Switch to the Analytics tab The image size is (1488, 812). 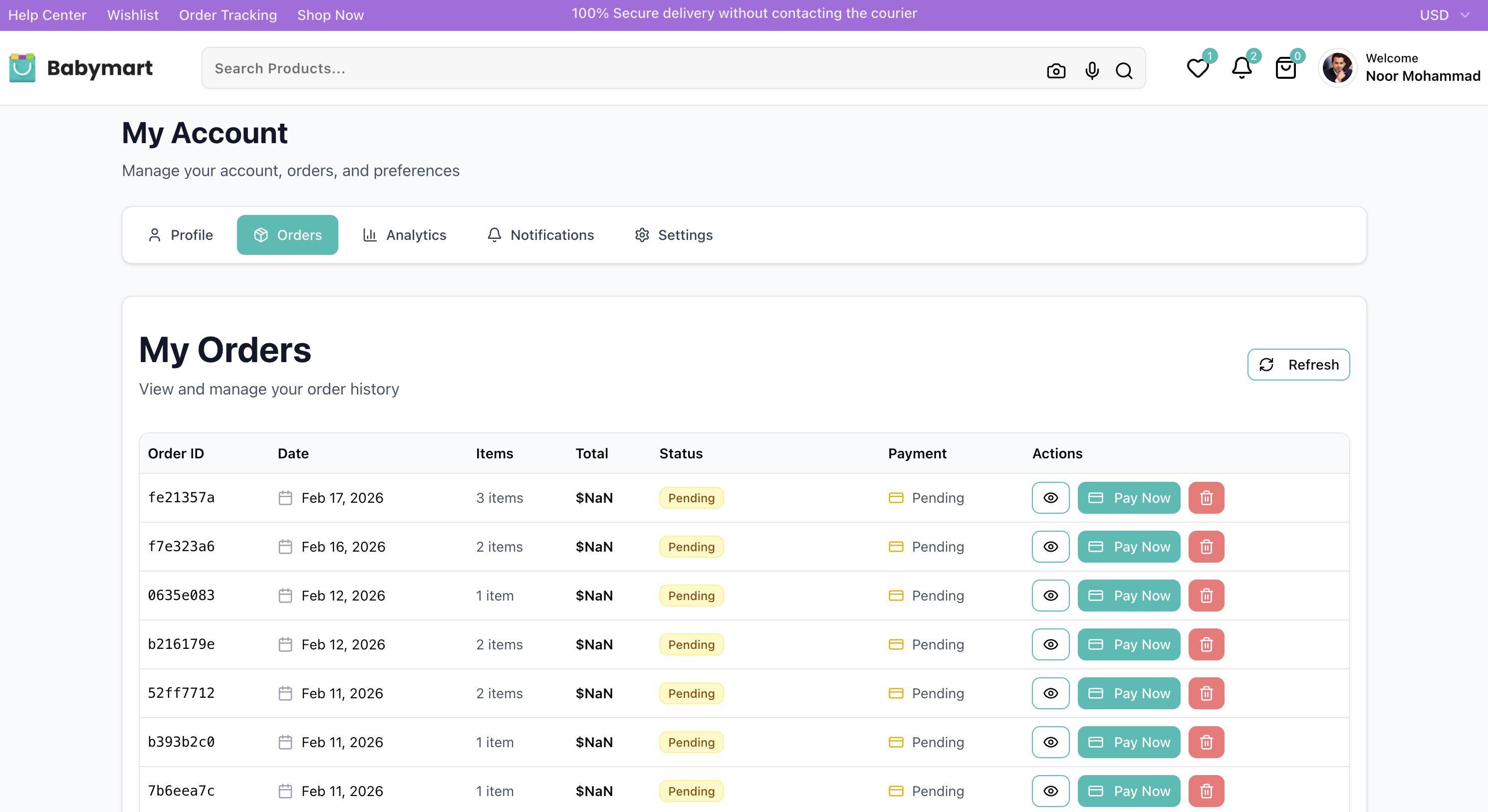(404, 235)
